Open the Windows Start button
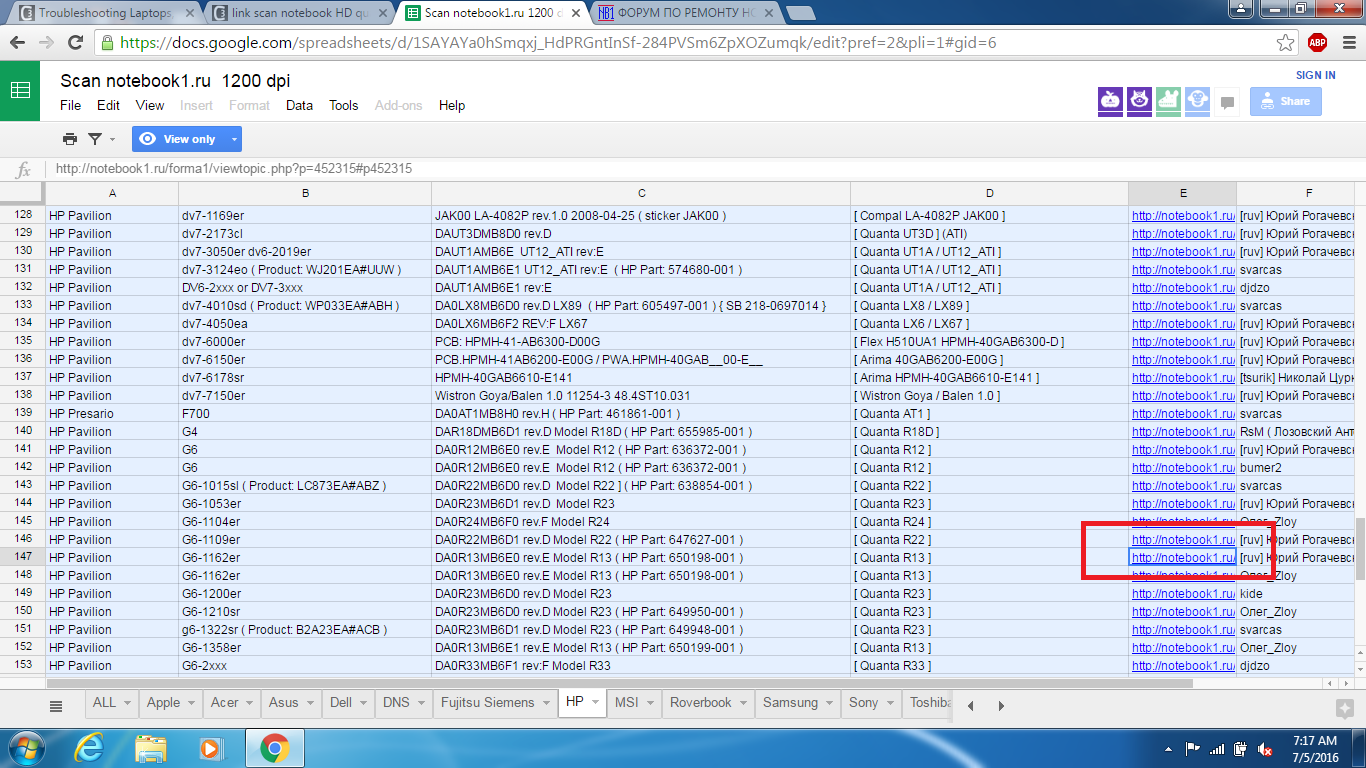 24,748
